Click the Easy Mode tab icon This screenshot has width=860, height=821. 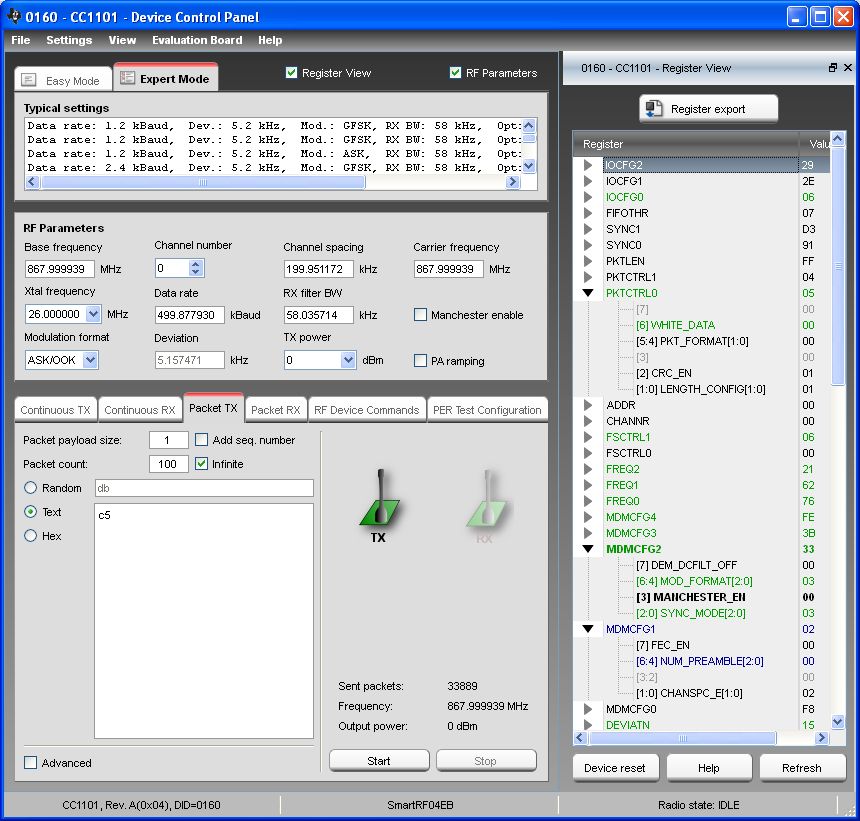click(29, 80)
